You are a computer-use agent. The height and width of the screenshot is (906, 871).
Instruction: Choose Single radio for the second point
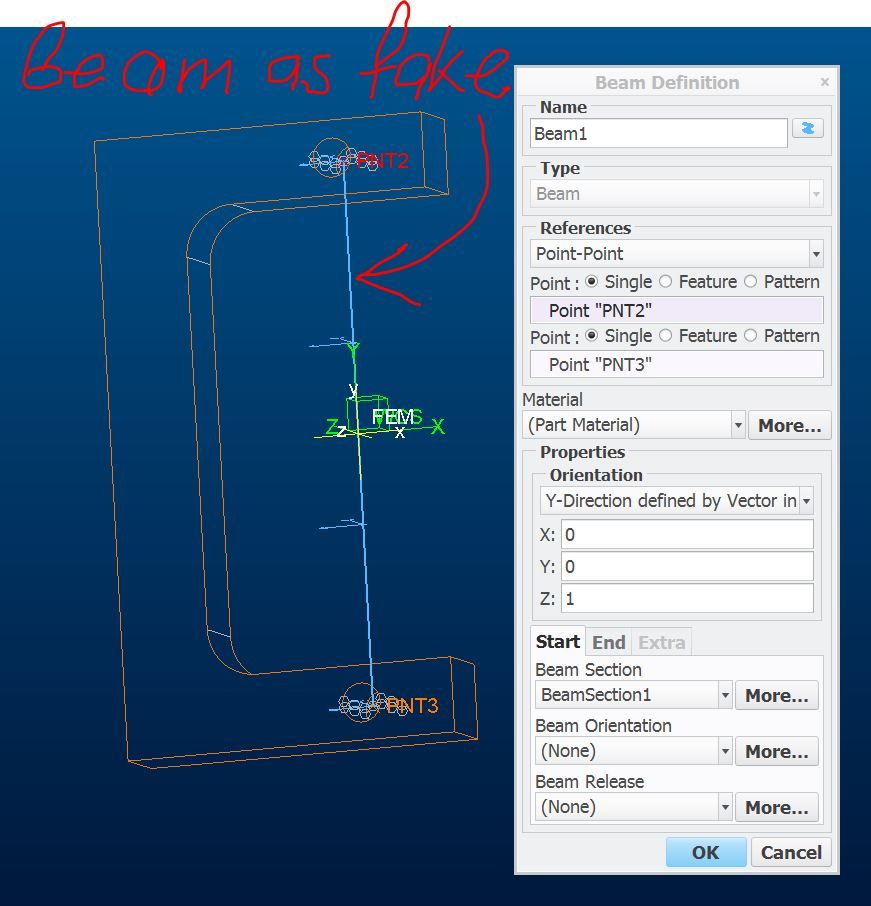pos(591,336)
